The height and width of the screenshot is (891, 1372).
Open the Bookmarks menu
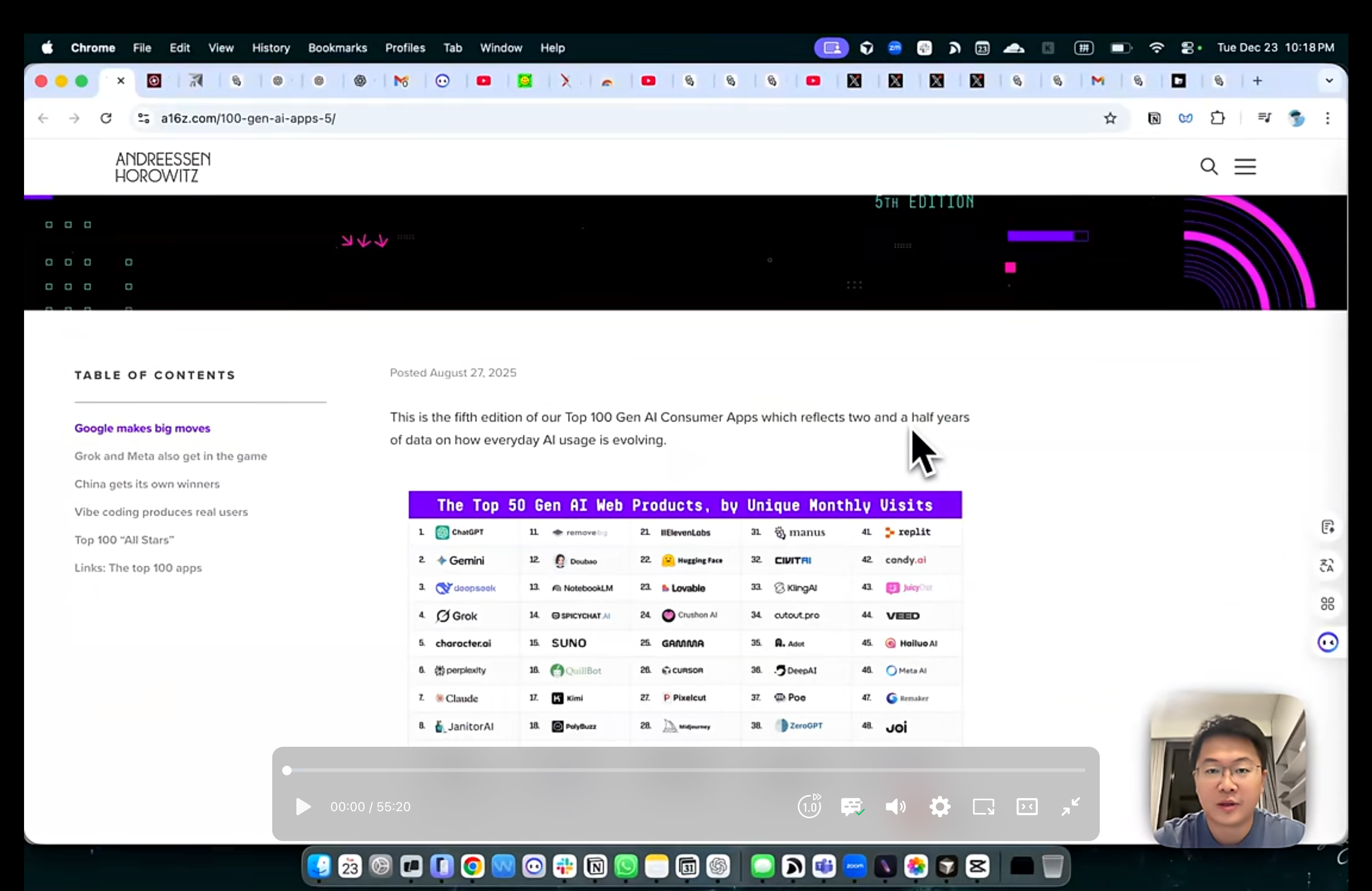337,48
